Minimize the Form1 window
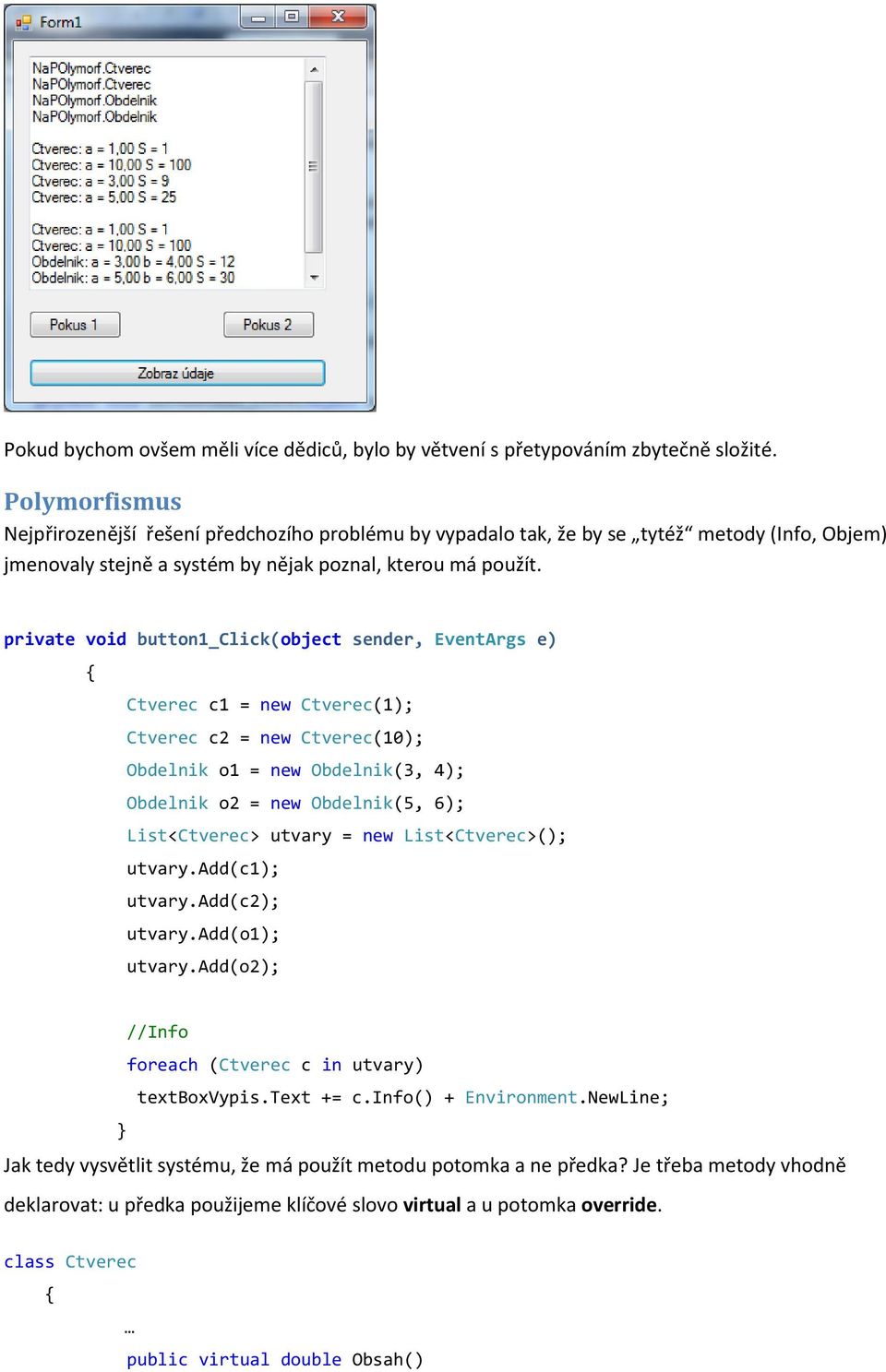The width and height of the screenshot is (886, 1372). (x=258, y=17)
